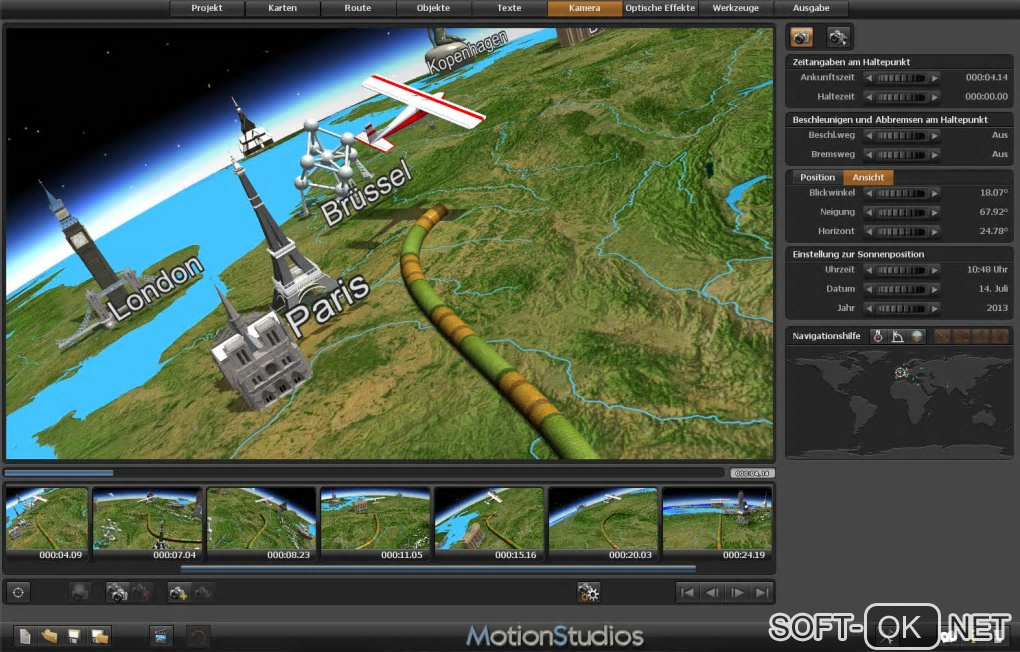Viewport: 1020px width, 652px height.
Task: Select the 000:11.05 camera thumbnail
Action: coord(375,524)
